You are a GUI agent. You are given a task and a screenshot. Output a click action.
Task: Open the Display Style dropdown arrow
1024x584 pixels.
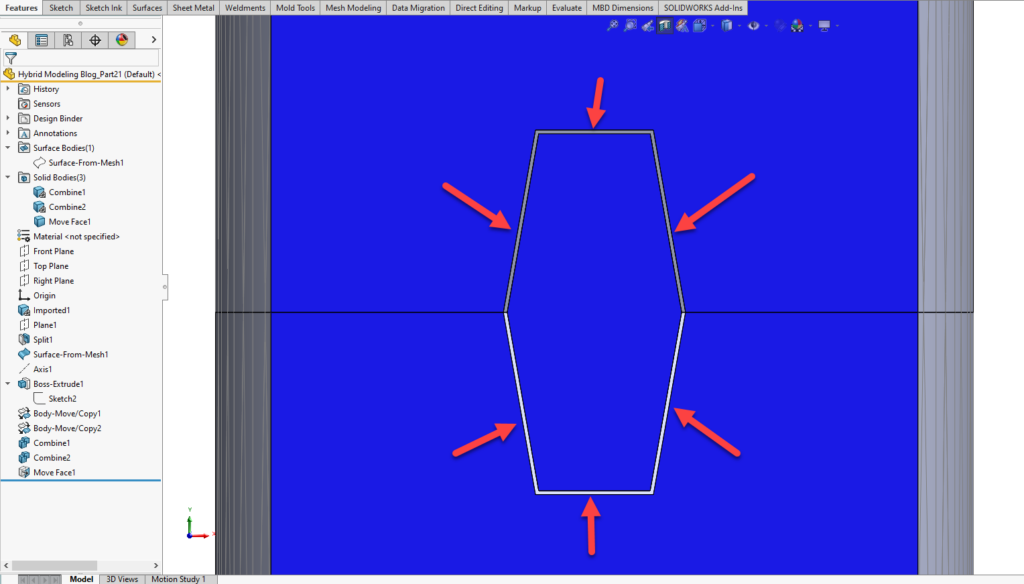(738, 26)
